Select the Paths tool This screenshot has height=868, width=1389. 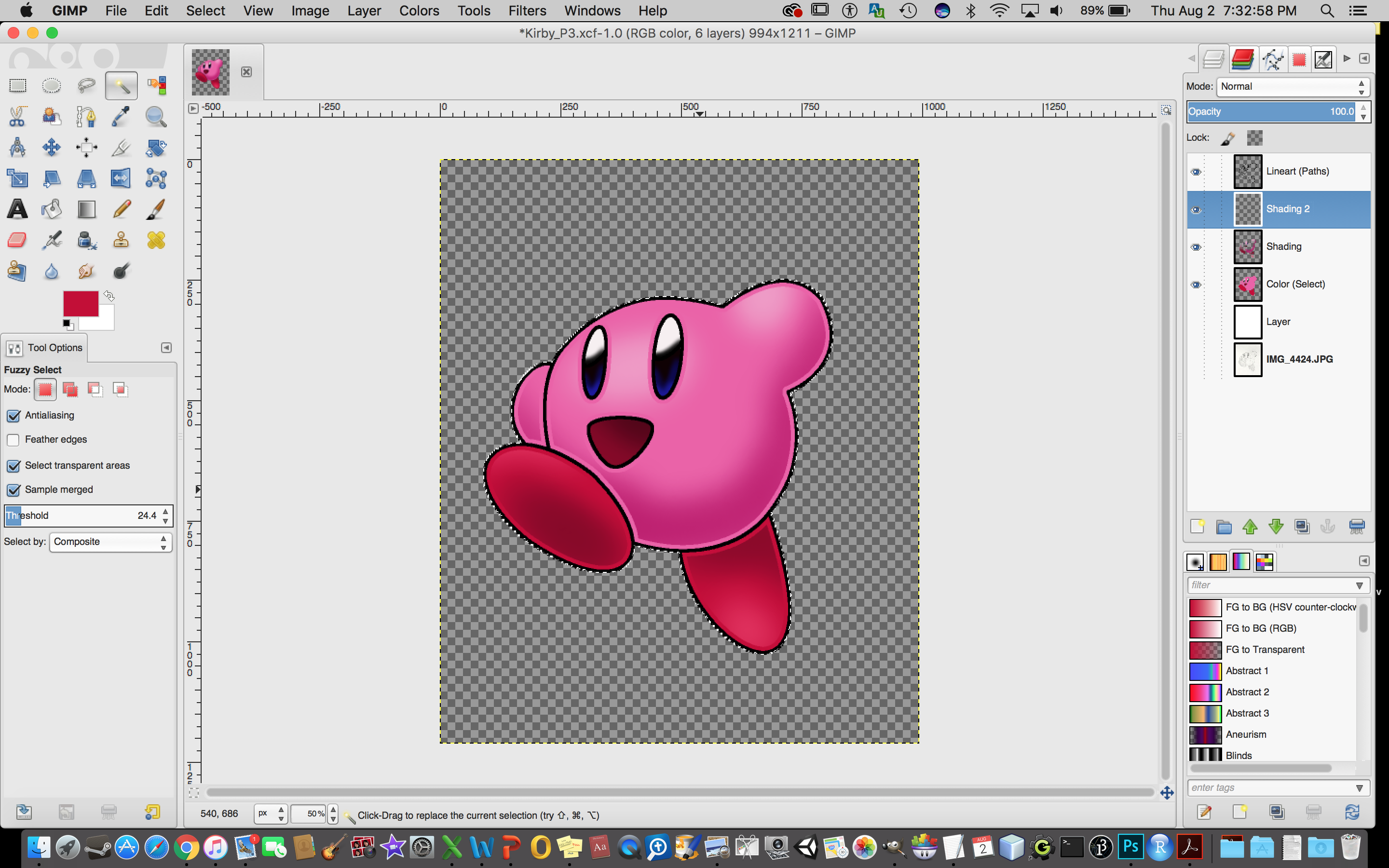(x=86, y=117)
